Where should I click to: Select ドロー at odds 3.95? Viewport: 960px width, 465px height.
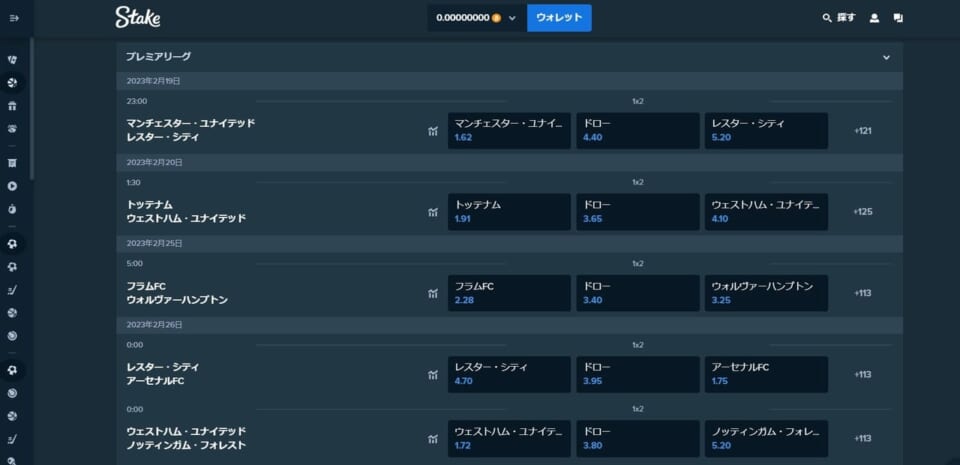(638, 375)
